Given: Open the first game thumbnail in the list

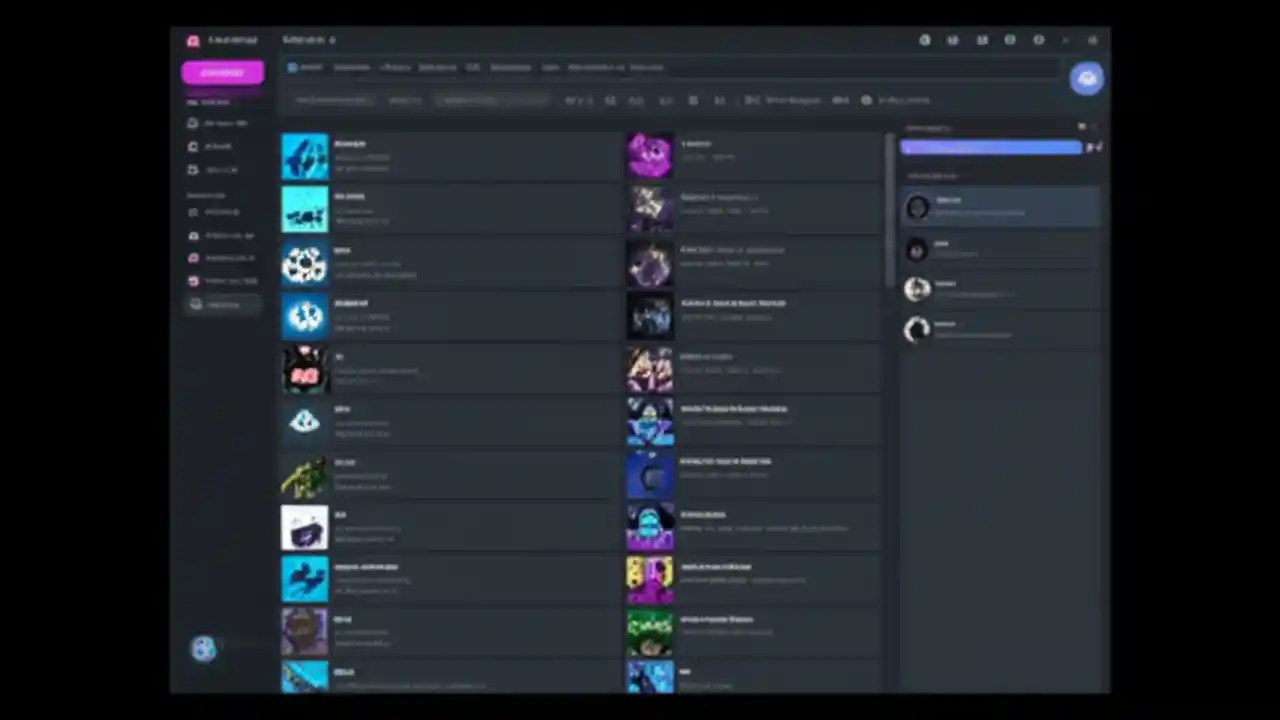Looking at the screenshot, I should [x=305, y=157].
